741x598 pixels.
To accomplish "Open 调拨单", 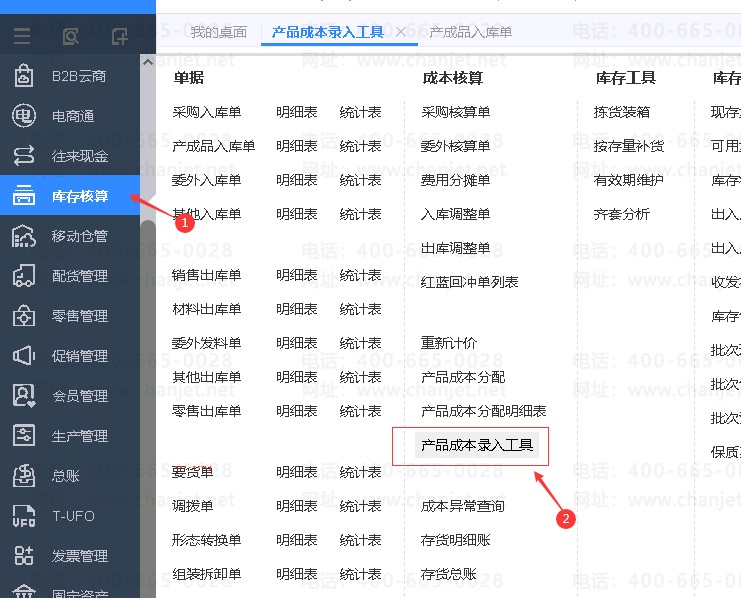I will click(192, 506).
